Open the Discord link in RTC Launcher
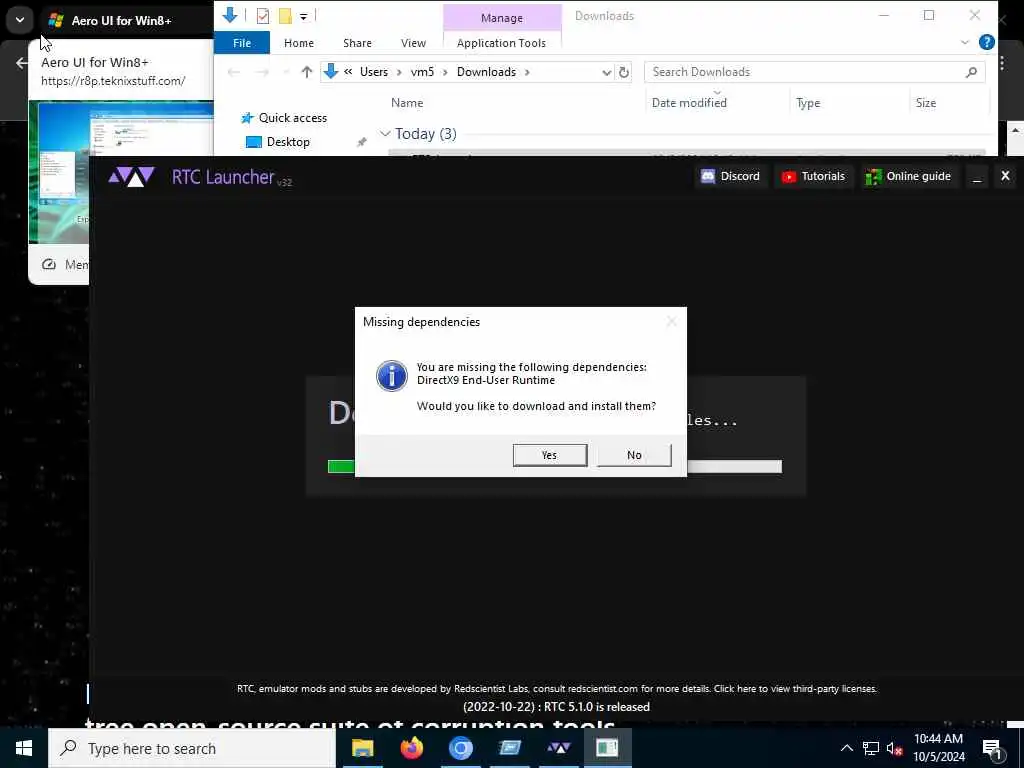This screenshot has height=768, width=1024. coord(730,176)
